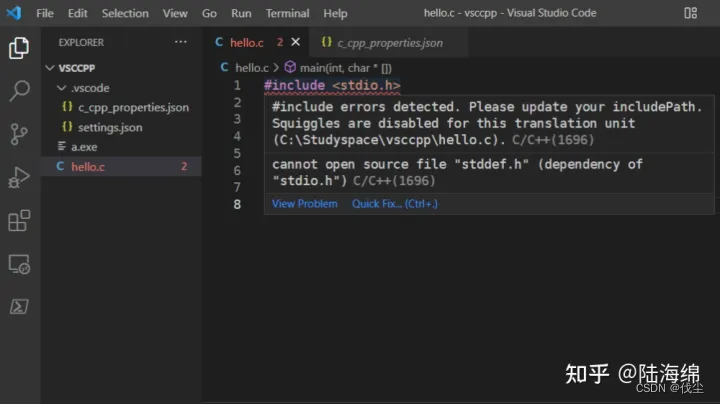
Task: Click the 'cannot open source file' error message
Action: point(457,173)
